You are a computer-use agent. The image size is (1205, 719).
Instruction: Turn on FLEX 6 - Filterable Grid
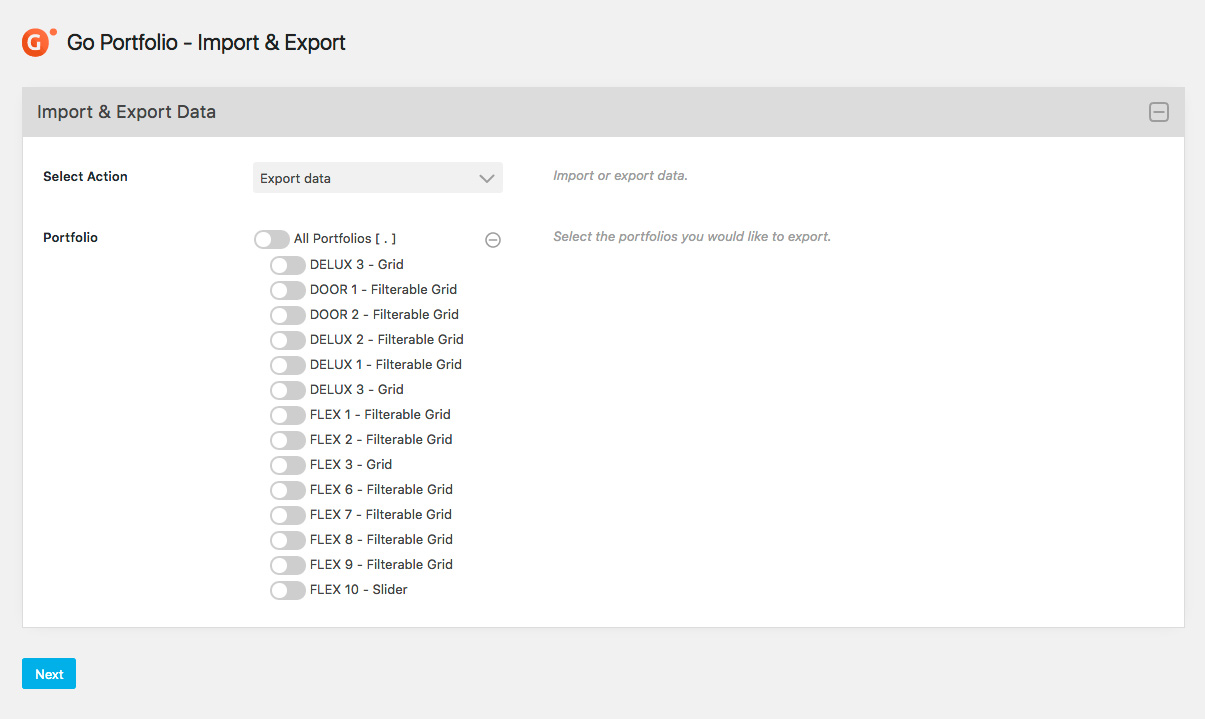[287, 490]
